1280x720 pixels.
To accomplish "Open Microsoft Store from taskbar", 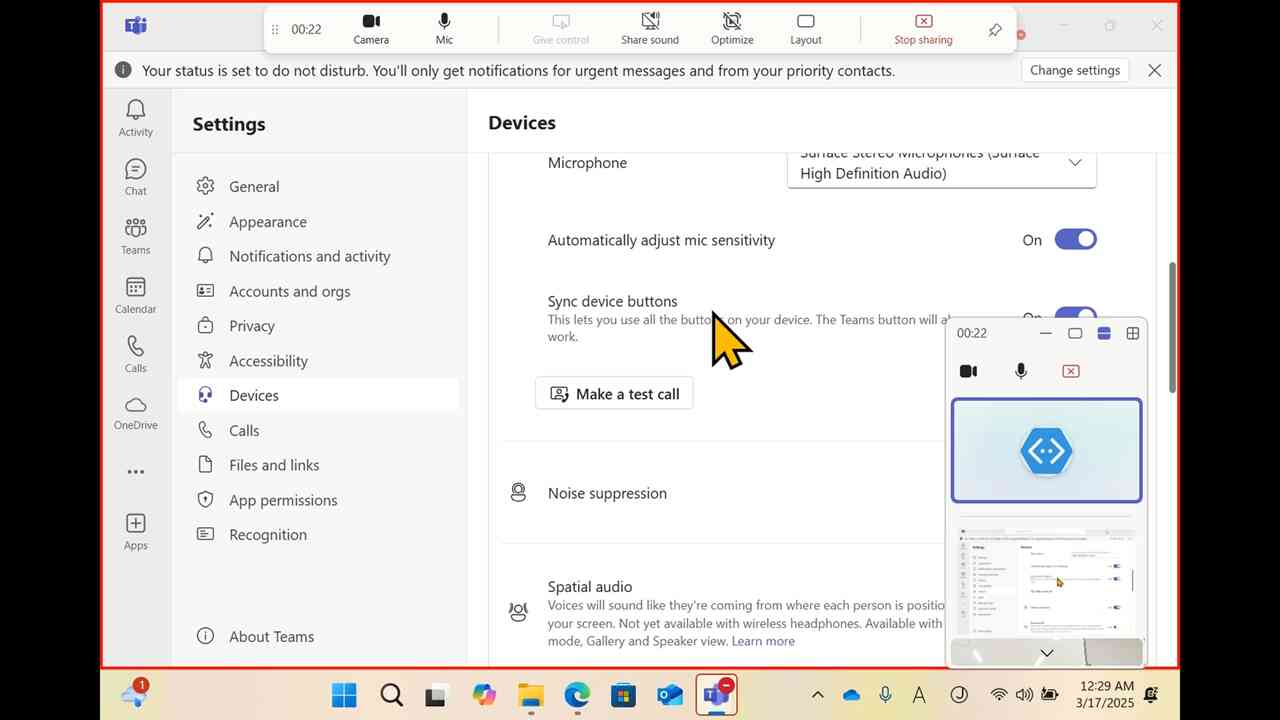I will (623, 695).
